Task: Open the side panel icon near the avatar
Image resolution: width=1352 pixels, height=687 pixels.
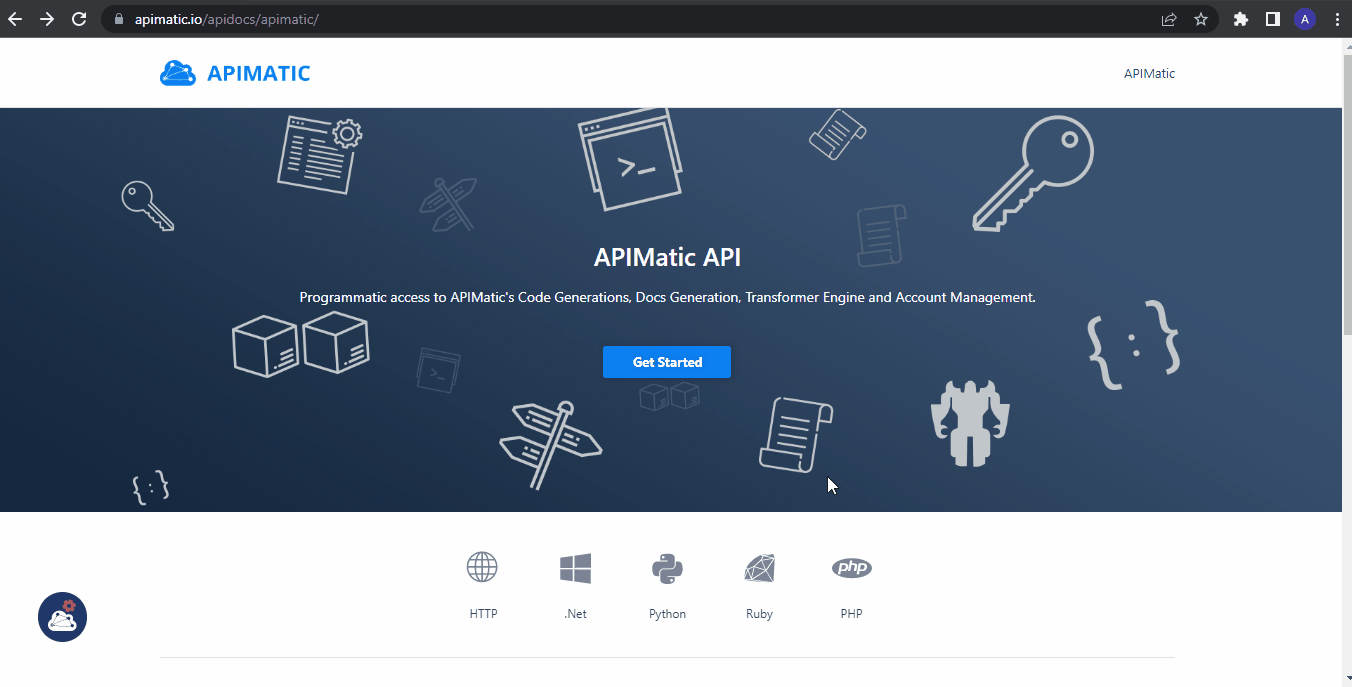Action: 1272,18
